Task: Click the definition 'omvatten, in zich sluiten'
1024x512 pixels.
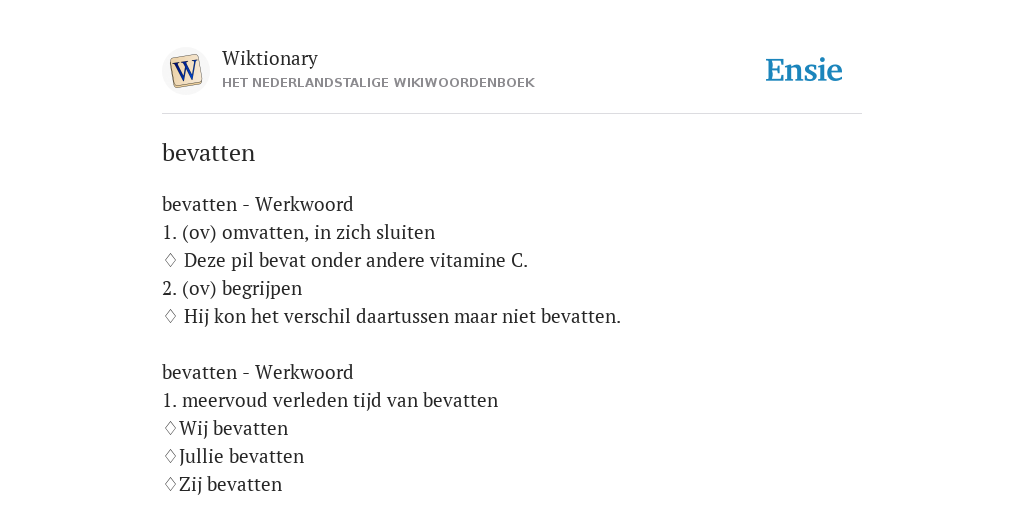Action: 328,232
